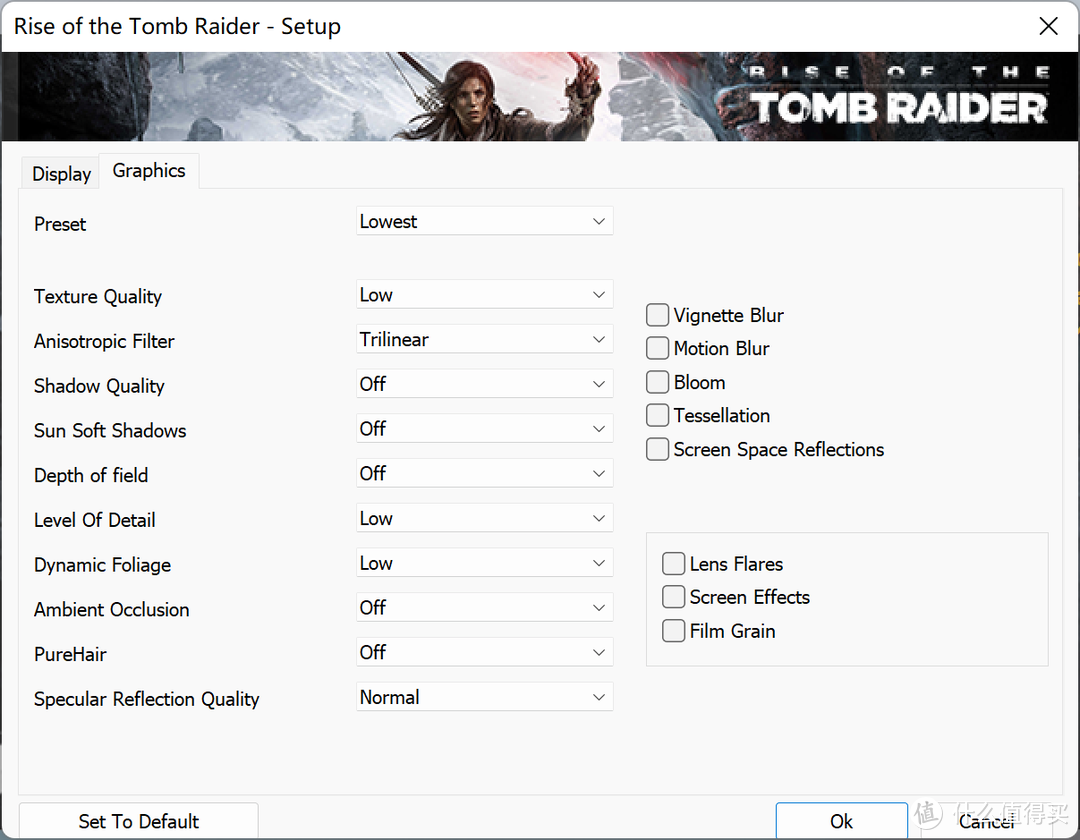
Task: Open the Specular Reflection Quality dropdown
Action: [x=484, y=697]
